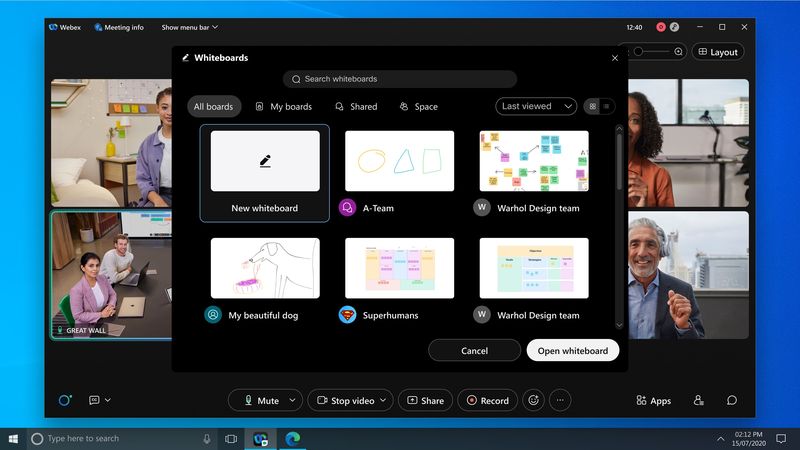Viewport: 800px width, 450px height.
Task: Expand the Last viewed sort dropdown
Action: [536, 106]
